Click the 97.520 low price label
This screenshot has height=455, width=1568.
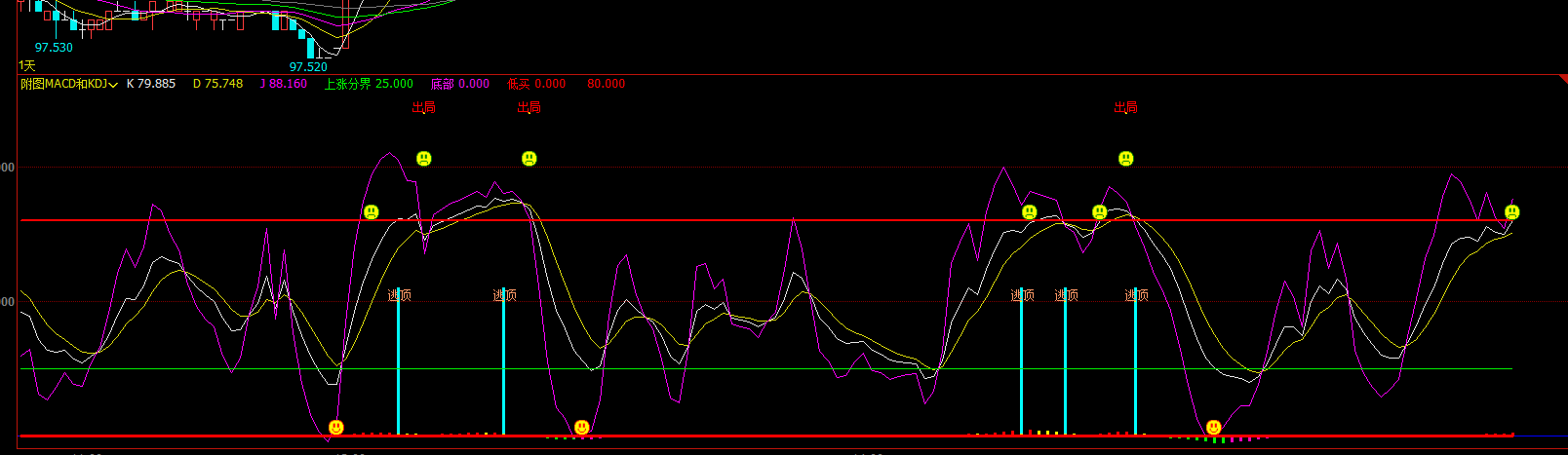(x=308, y=67)
